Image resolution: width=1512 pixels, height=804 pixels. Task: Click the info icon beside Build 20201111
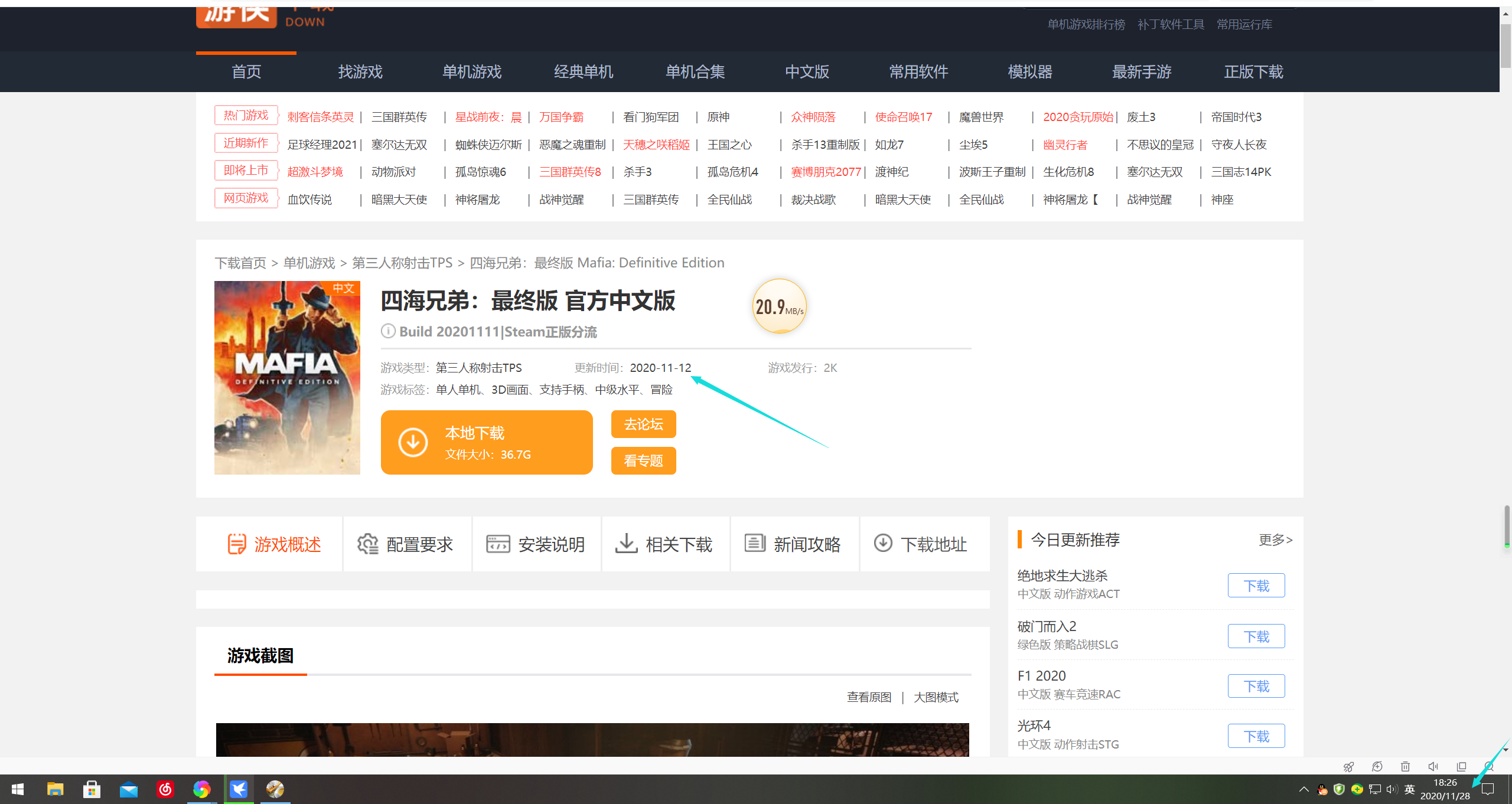tap(388, 331)
